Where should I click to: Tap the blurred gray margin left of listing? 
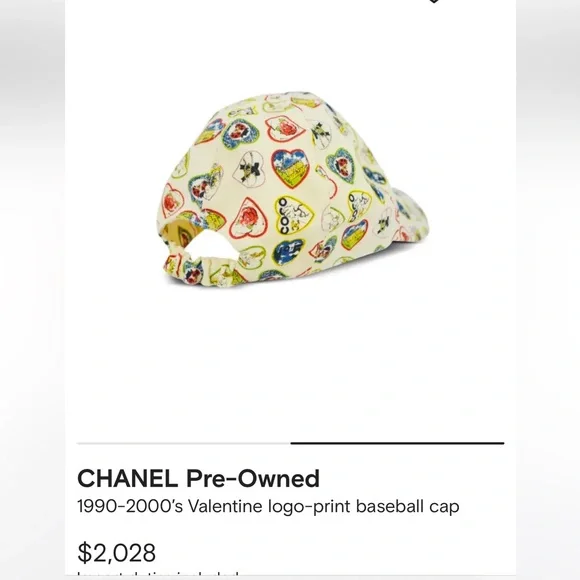click(x=33, y=290)
